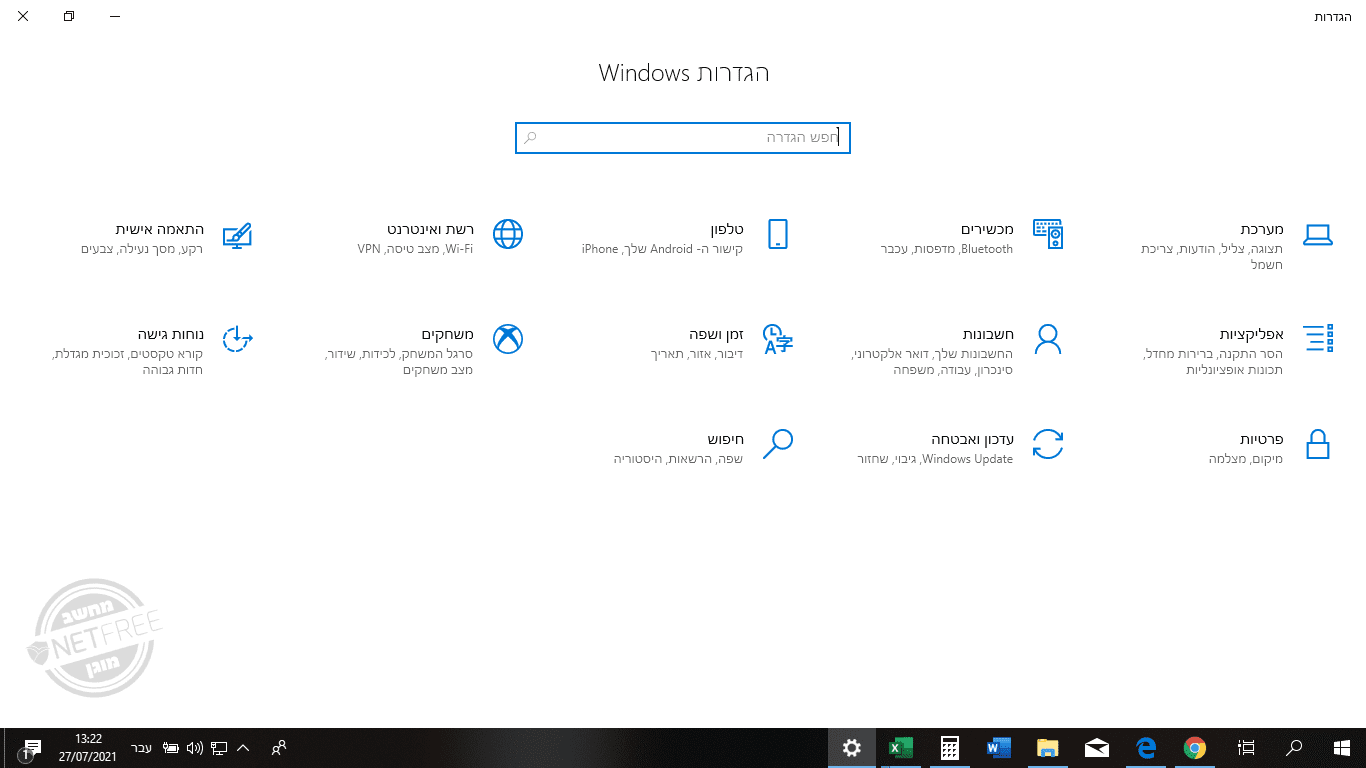Open Calculator from the taskbar
Viewport: 1366px width, 768px height.
(950, 748)
